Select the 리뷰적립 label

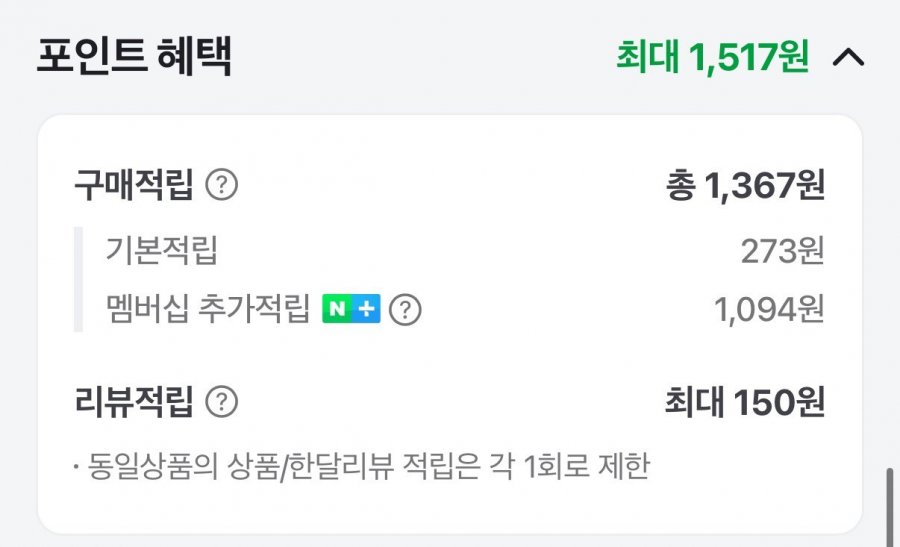coord(133,402)
